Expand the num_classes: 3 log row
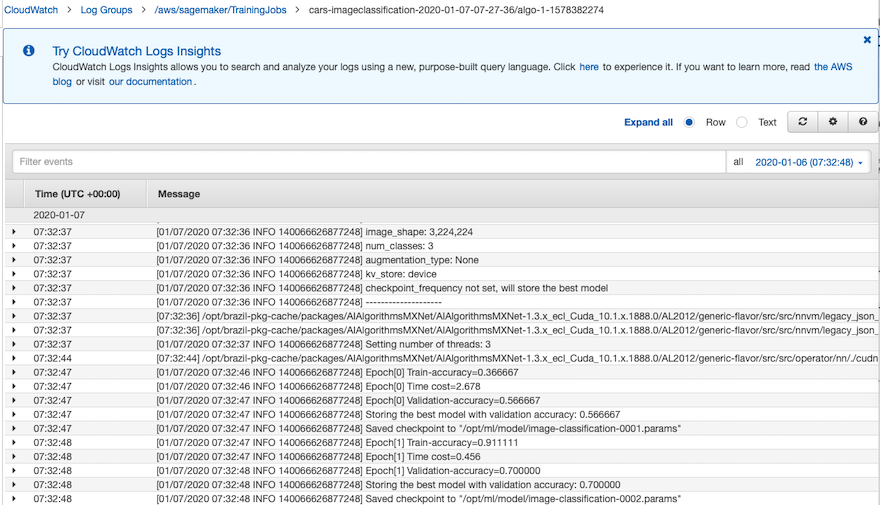Screen dimensions: 880x505 (x=14, y=246)
